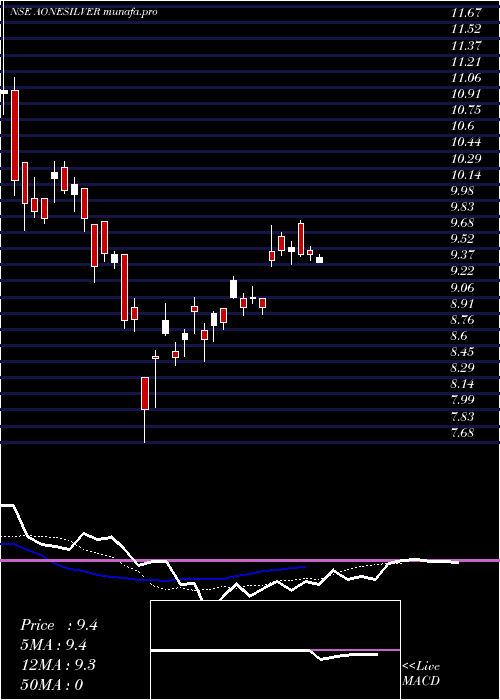Click the 12MA : 9.3 readout

pos(58,665)
